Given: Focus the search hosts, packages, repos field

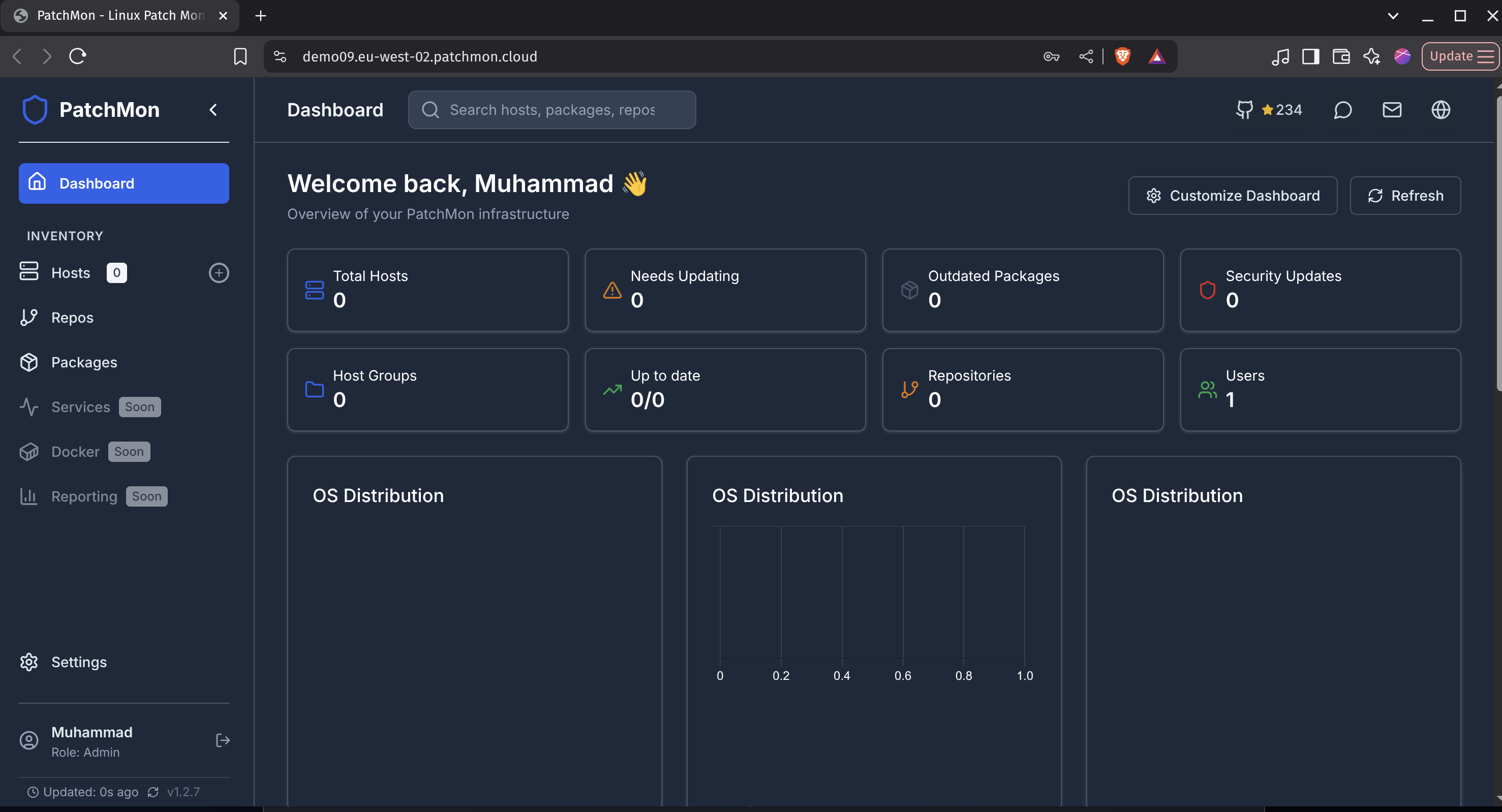Looking at the screenshot, I should [x=551, y=110].
